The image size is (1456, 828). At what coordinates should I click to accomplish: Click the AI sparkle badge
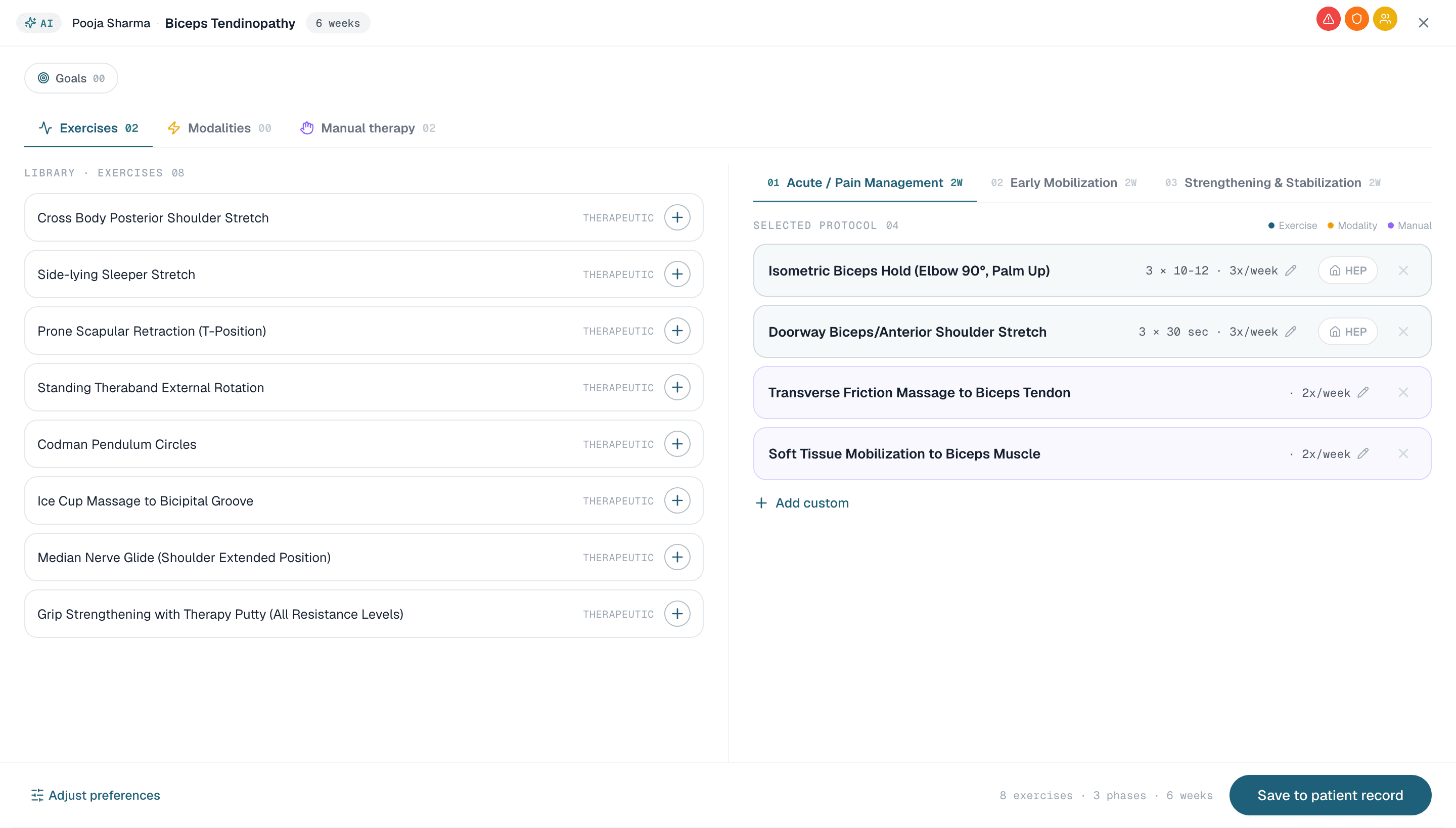pyautogui.click(x=38, y=23)
